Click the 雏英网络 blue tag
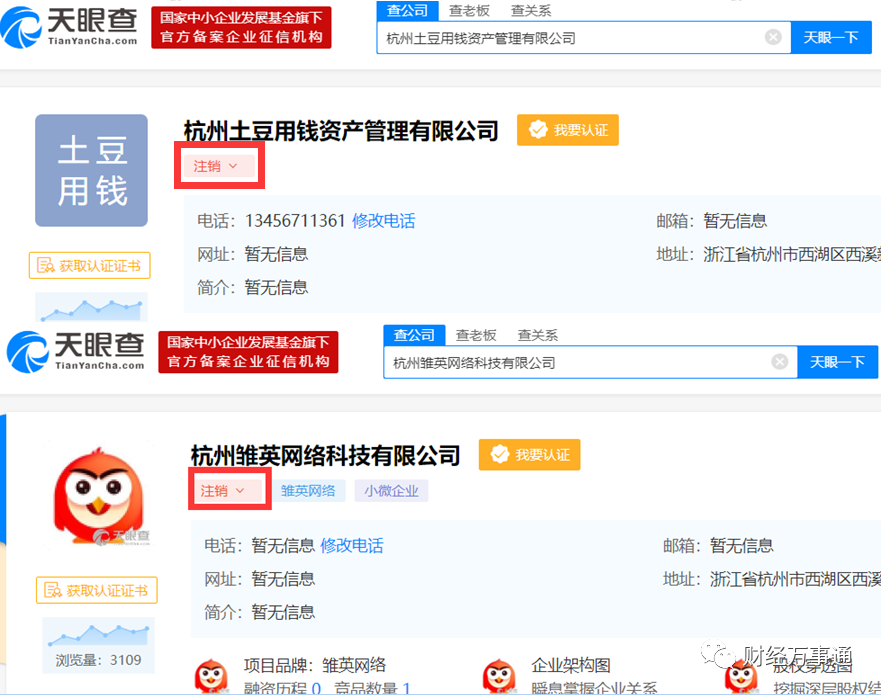Viewport: 881px width, 695px height. coord(308,490)
